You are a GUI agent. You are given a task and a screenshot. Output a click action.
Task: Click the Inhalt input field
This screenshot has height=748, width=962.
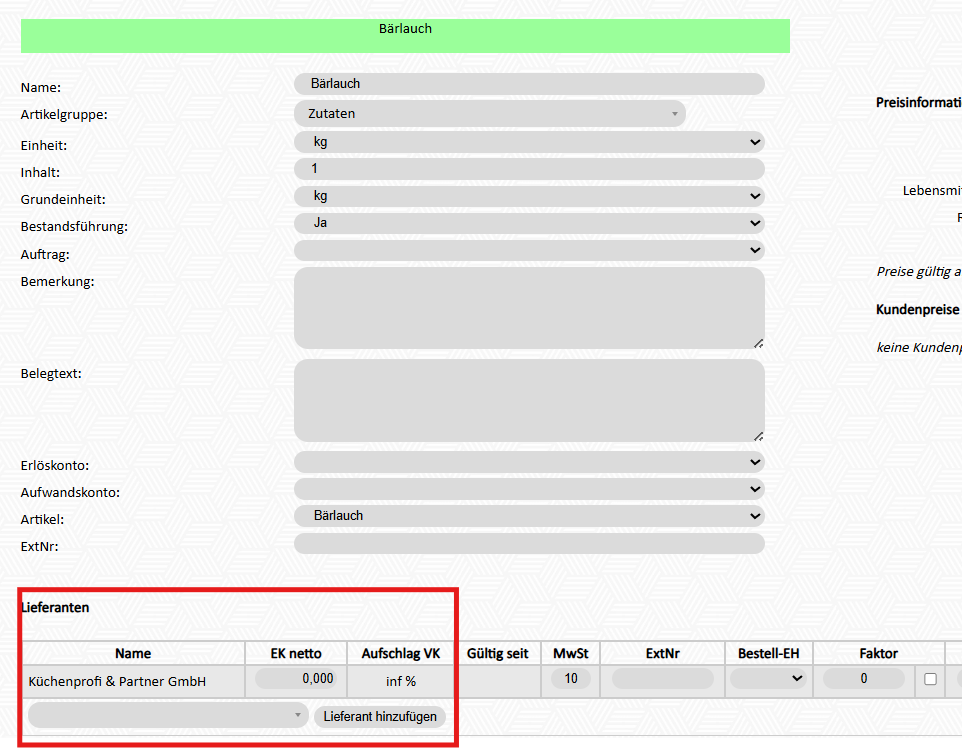529,169
